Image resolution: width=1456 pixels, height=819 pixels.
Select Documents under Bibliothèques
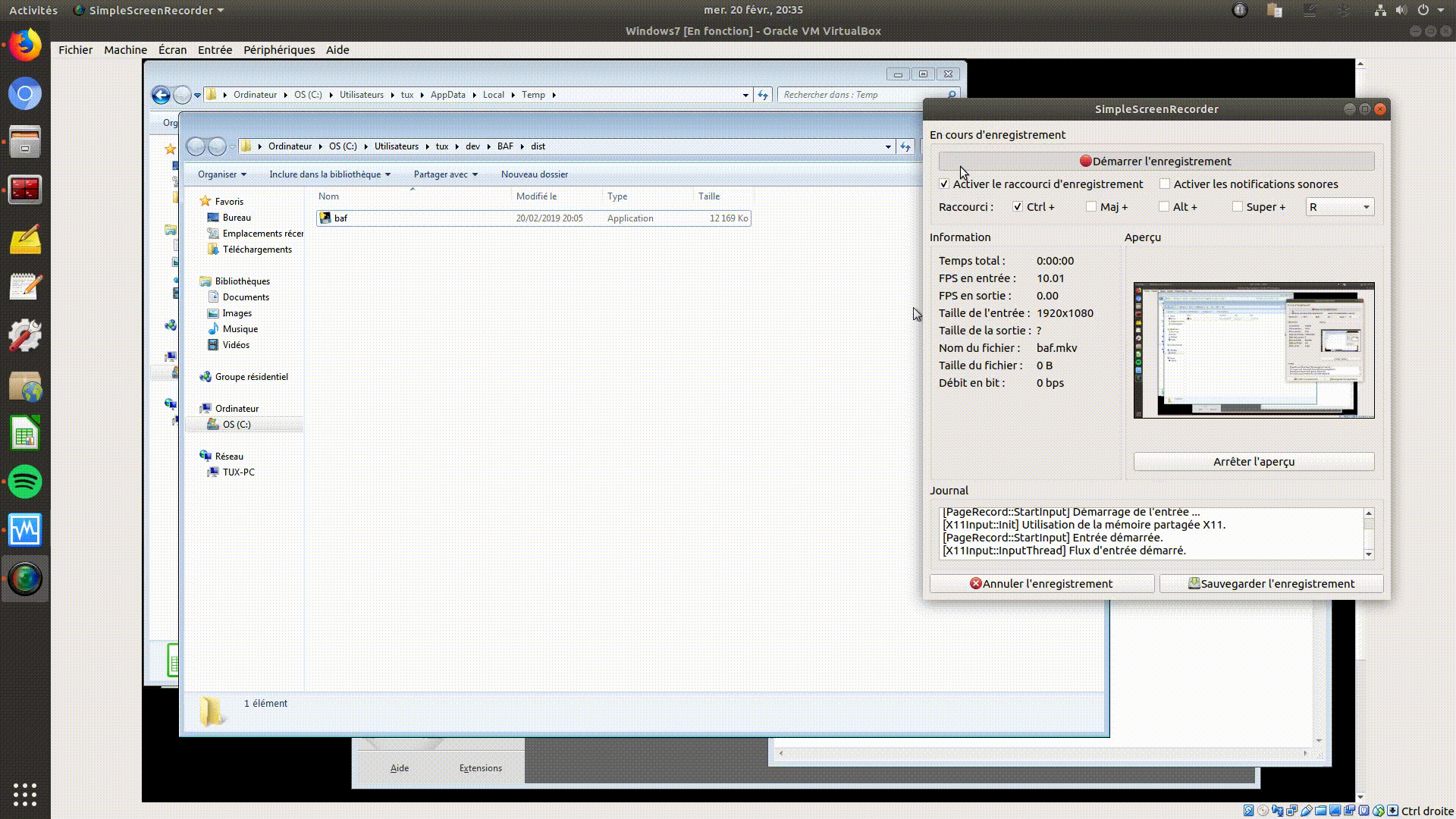click(x=246, y=297)
